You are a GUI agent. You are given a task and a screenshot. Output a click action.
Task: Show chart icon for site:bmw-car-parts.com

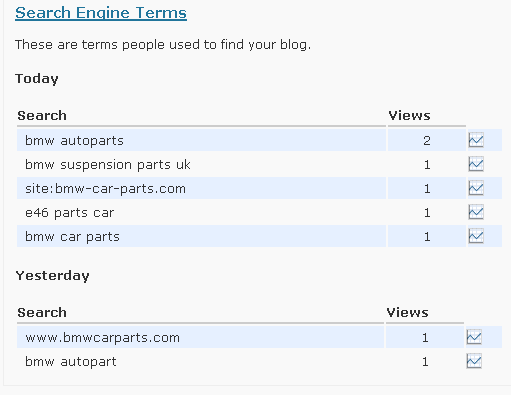pos(476,188)
